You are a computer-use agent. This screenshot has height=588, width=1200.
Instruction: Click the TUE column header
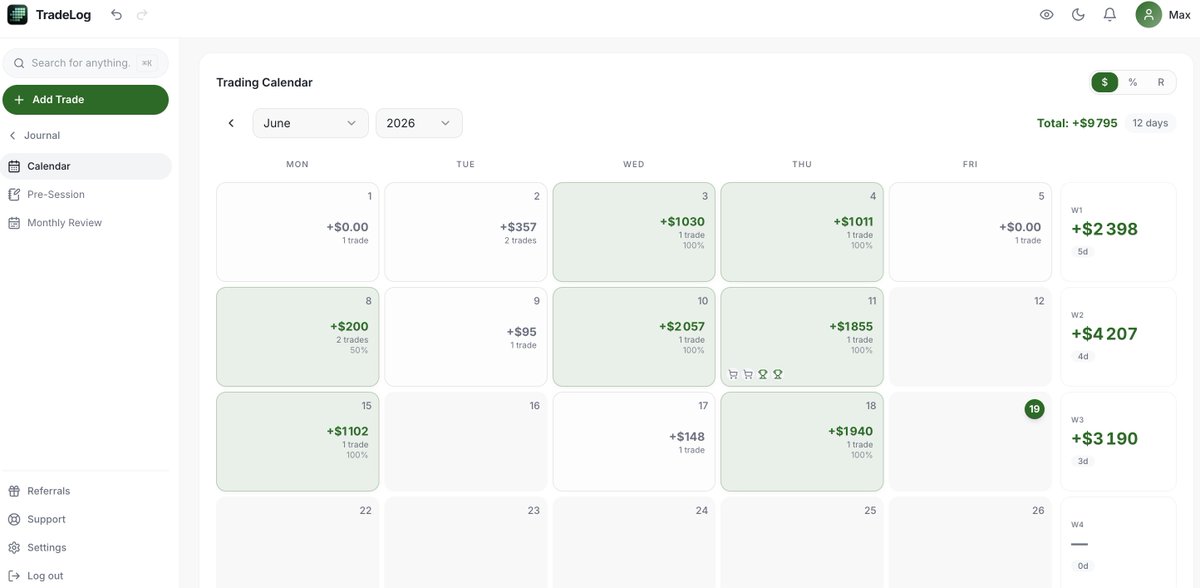pos(466,164)
